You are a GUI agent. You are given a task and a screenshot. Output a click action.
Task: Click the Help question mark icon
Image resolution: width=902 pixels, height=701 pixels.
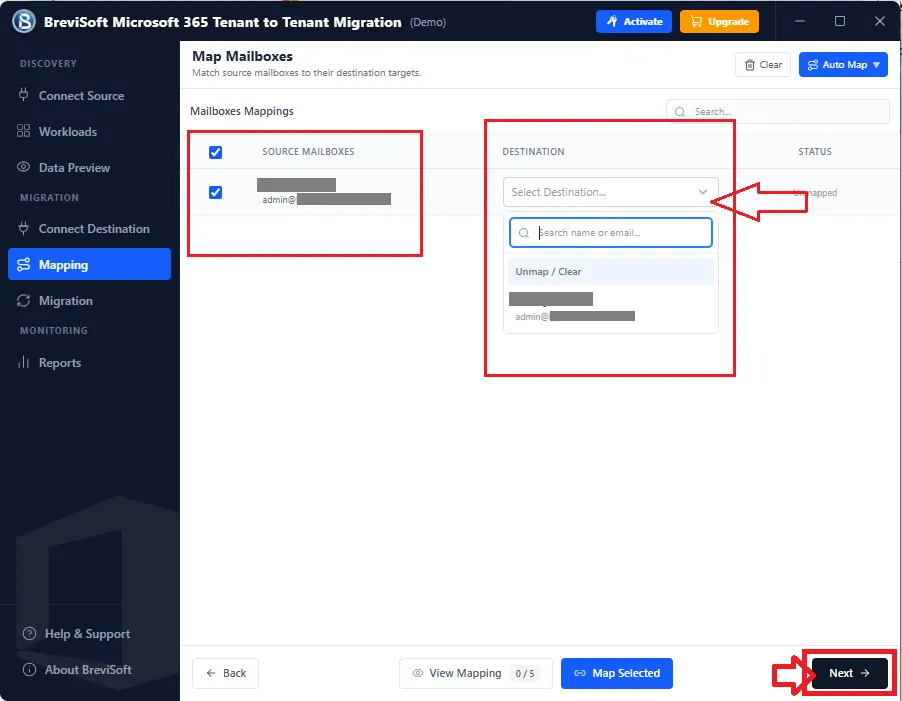pyautogui.click(x=29, y=634)
